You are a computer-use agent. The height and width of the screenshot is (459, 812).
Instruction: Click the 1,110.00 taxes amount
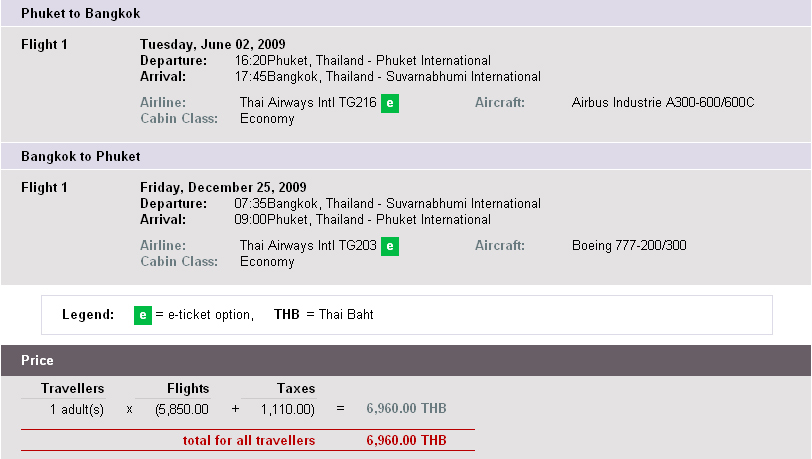(x=287, y=410)
